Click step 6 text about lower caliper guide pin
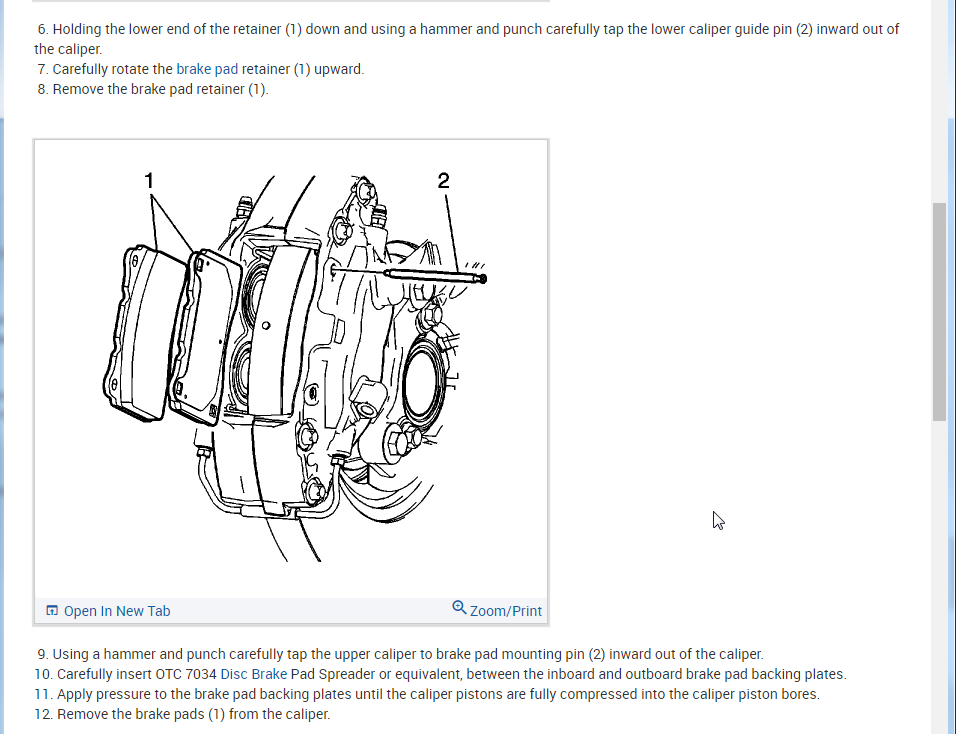Image resolution: width=956 pixels, height=734 pixels. pyautogui.click(x=466, y=39)
